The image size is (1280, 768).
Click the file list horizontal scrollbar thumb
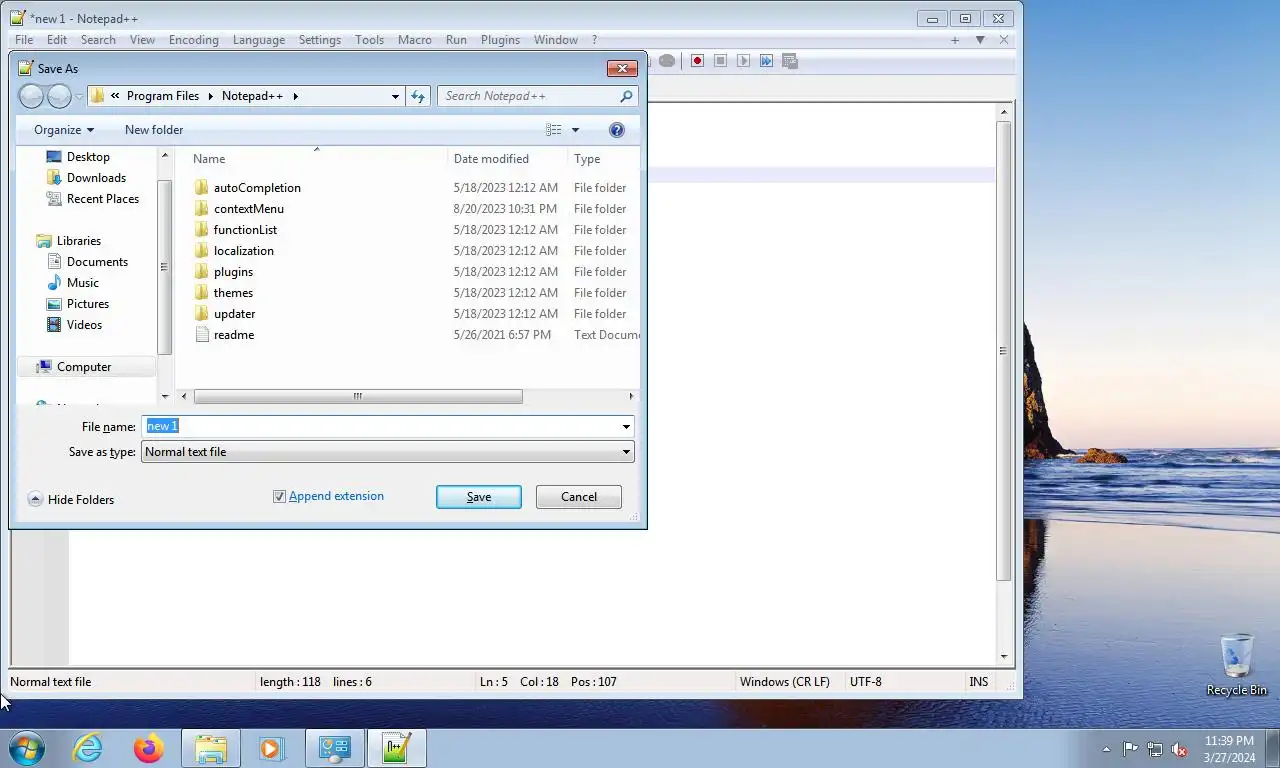pyautogui.click(x=358, y=397)
